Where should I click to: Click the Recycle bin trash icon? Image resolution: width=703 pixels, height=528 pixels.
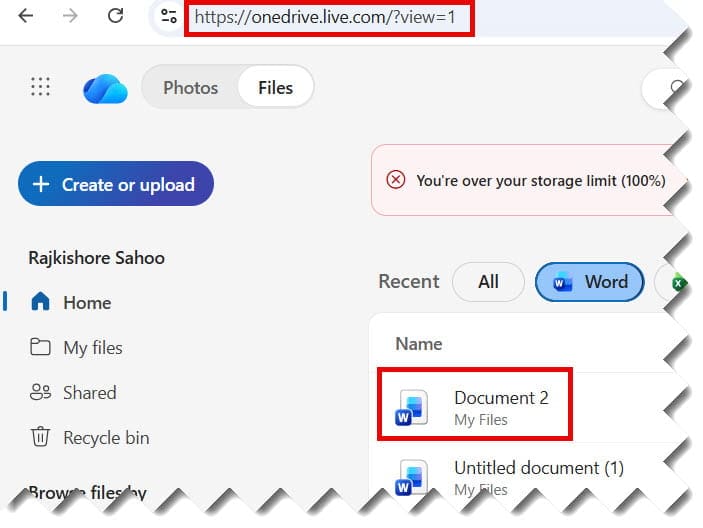click(x=40, y=437)
